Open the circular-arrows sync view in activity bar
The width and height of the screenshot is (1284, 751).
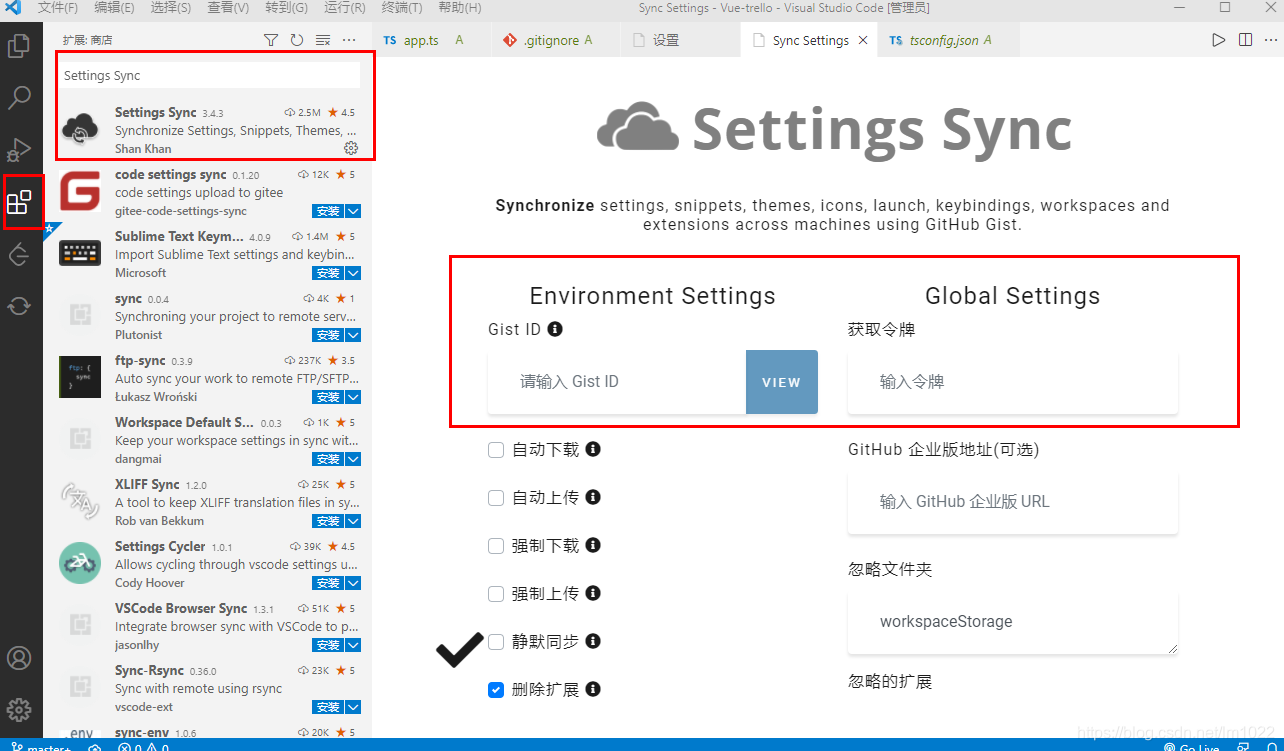point(19,306)
